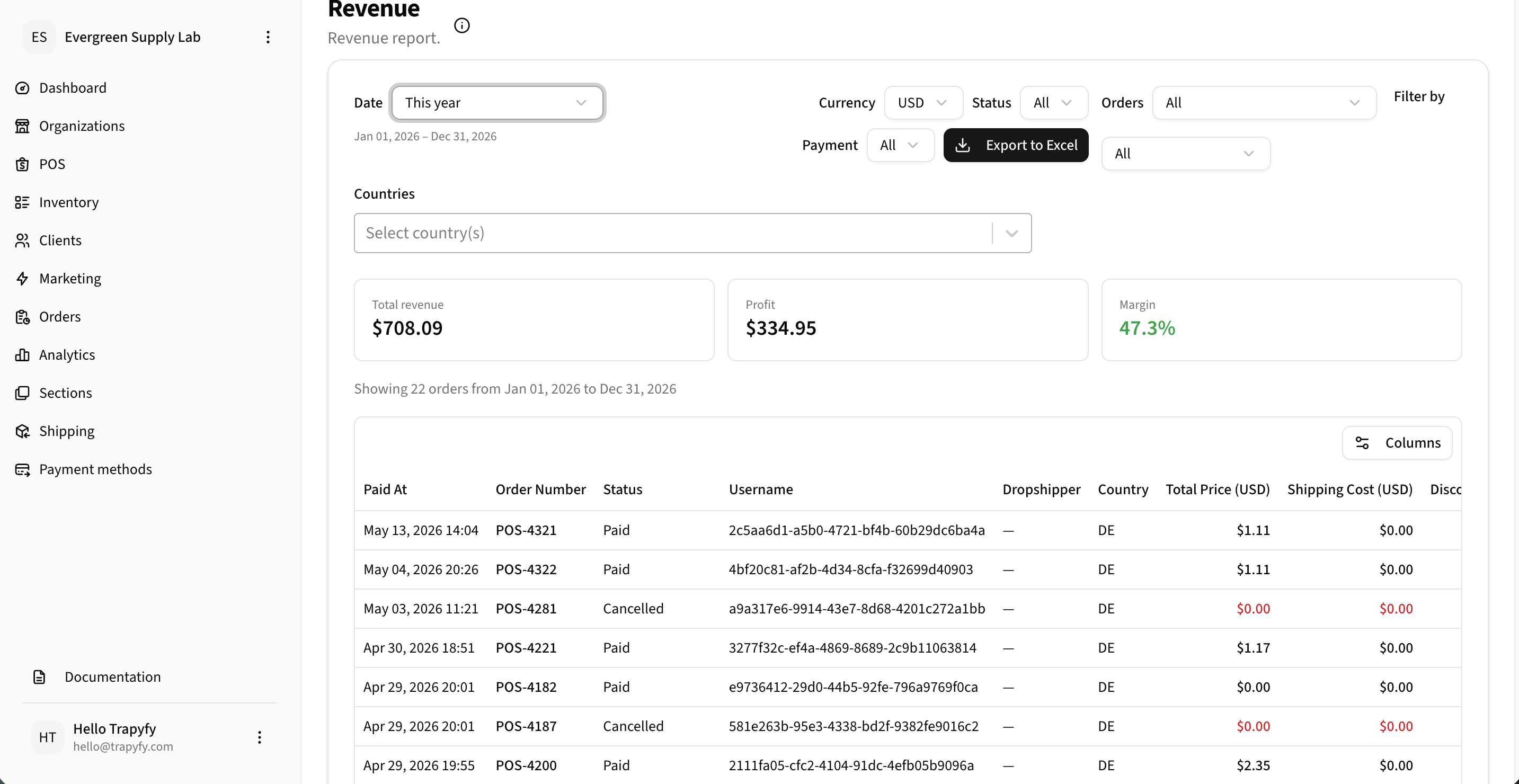Open the Status All dropdown
The image size is (1519, 784).
[x=1054, y=103]
